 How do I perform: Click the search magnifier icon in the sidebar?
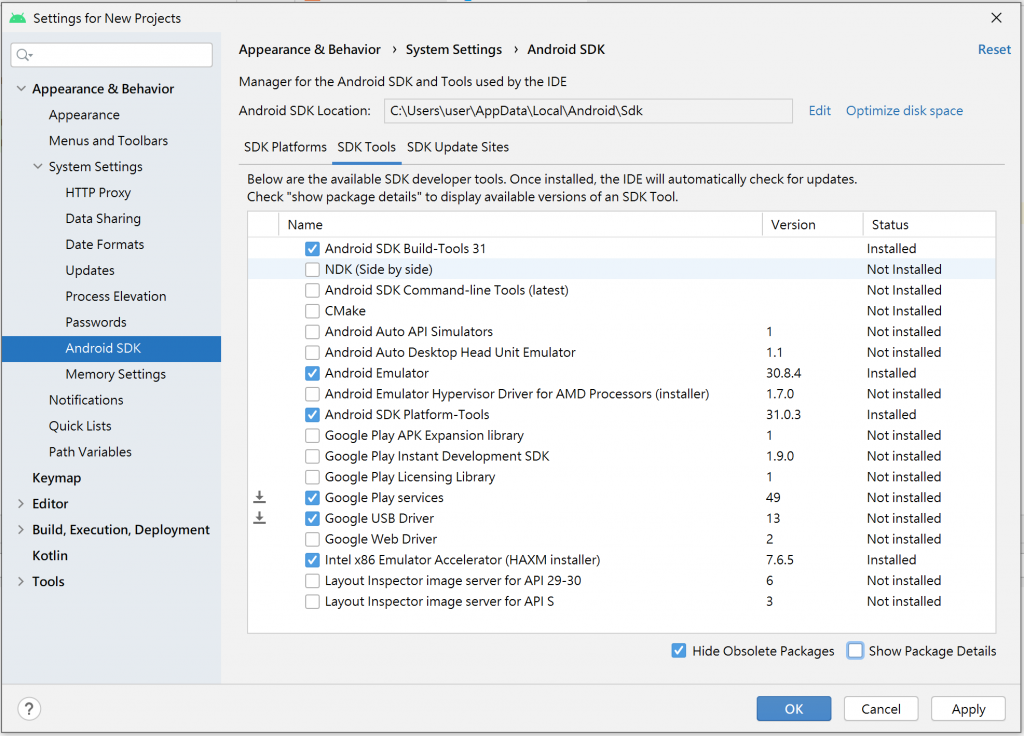[x=25, y=55]
